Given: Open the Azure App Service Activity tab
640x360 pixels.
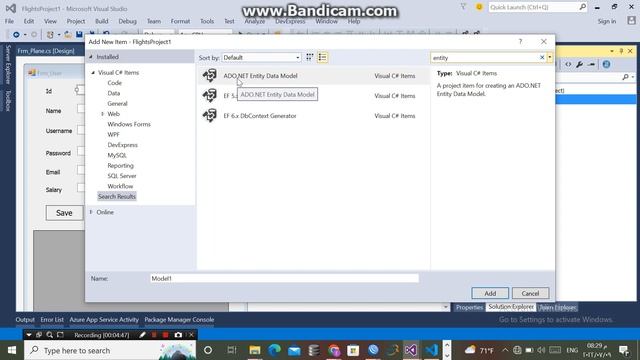Looking at the screenshot, I should pyautogui.click(x=104, y=320).
